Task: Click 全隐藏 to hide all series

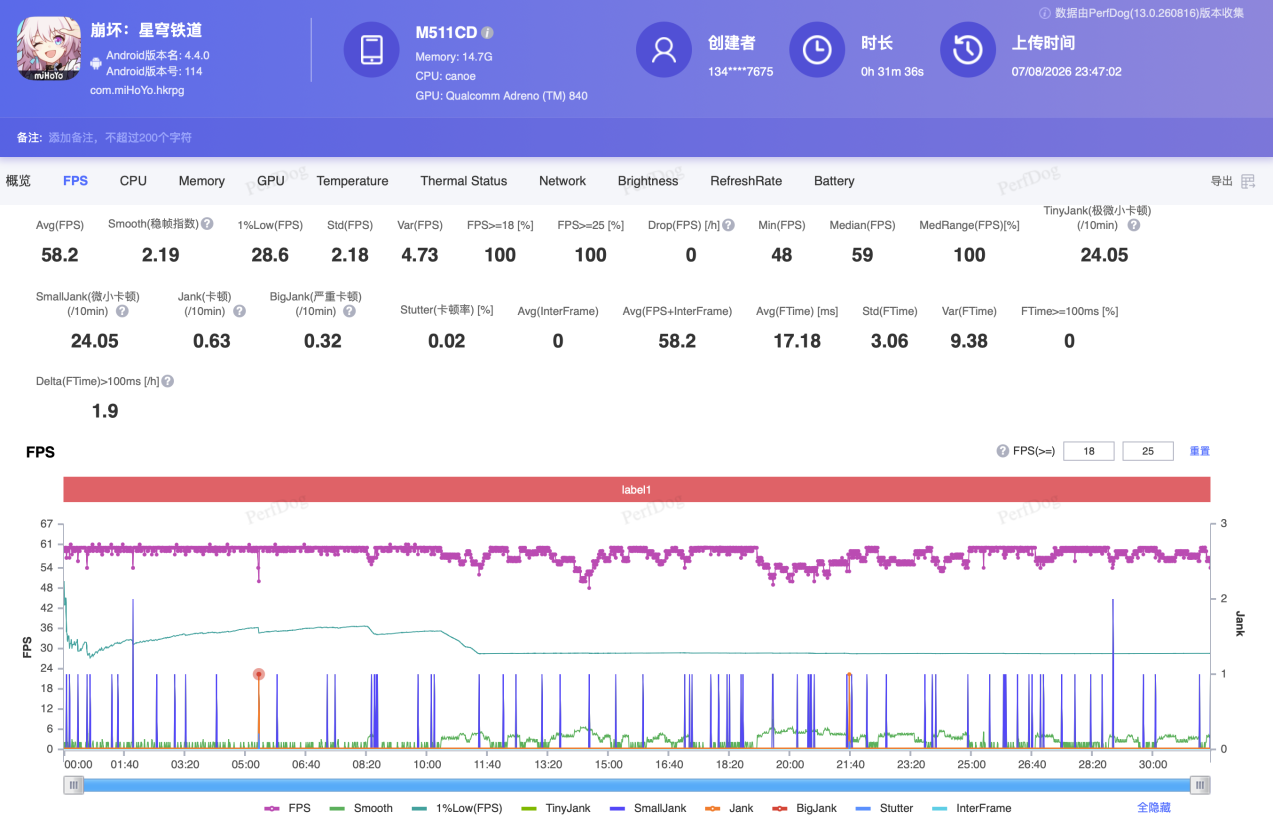Action: pyautogui.click(x=1154, y=807)
